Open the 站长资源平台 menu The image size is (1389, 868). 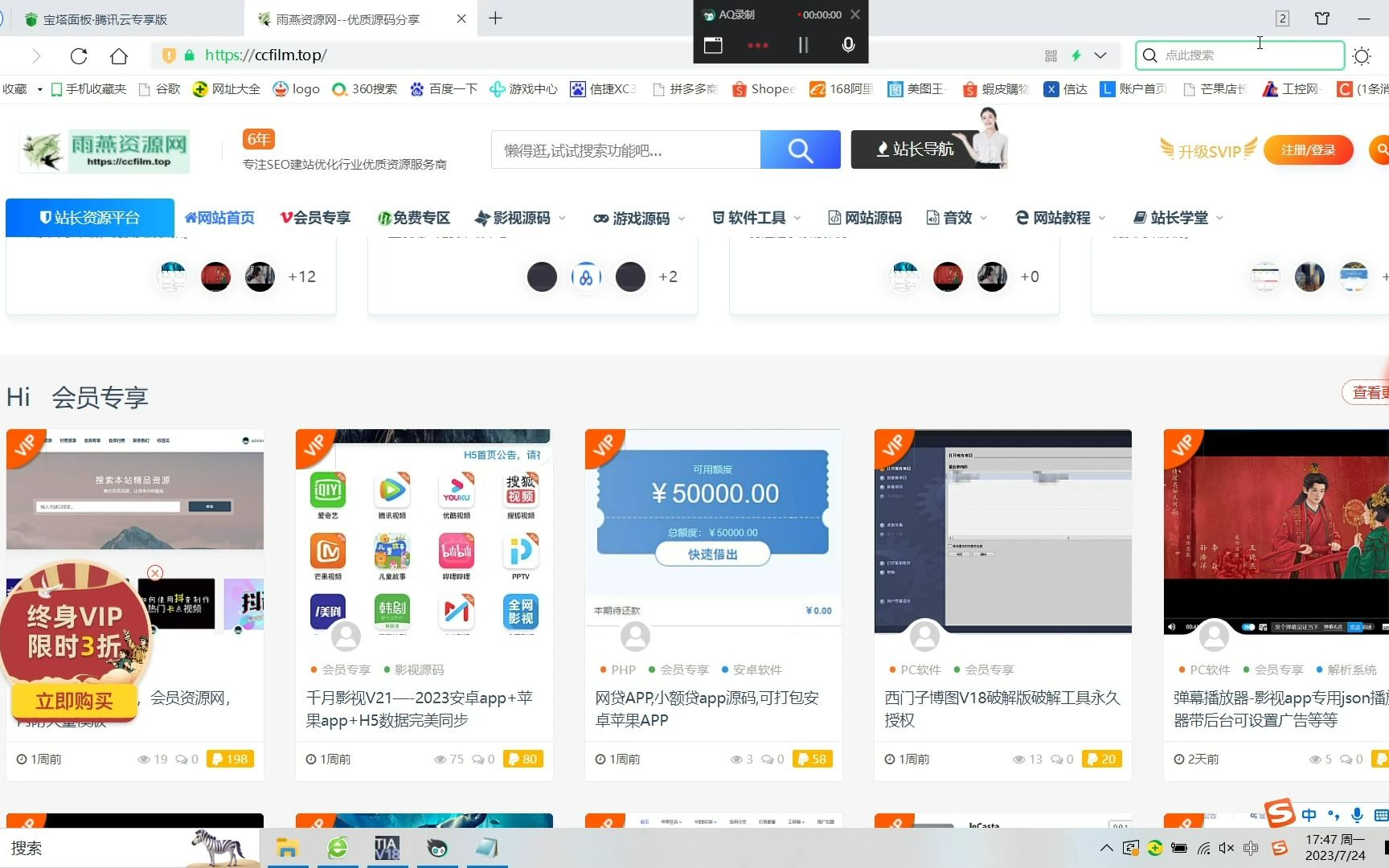(x=89, y=218)
